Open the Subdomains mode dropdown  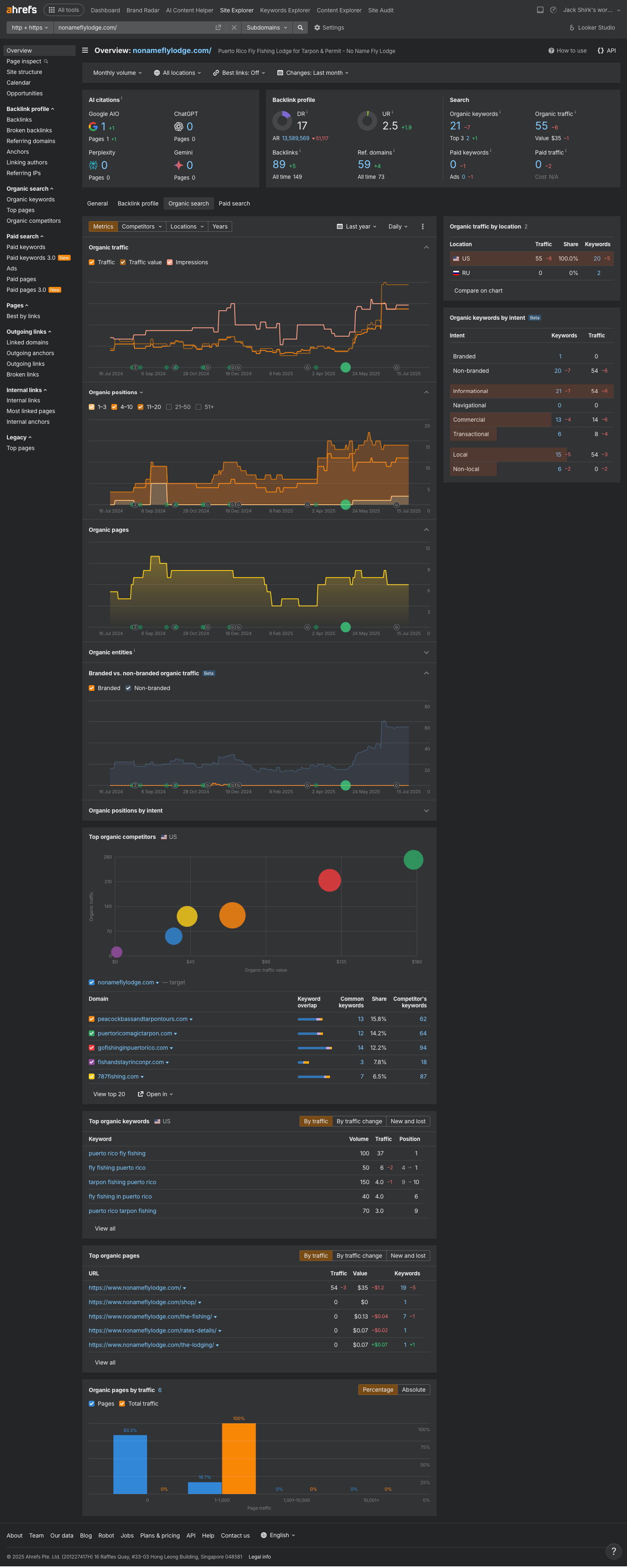[x=267, y=28]
